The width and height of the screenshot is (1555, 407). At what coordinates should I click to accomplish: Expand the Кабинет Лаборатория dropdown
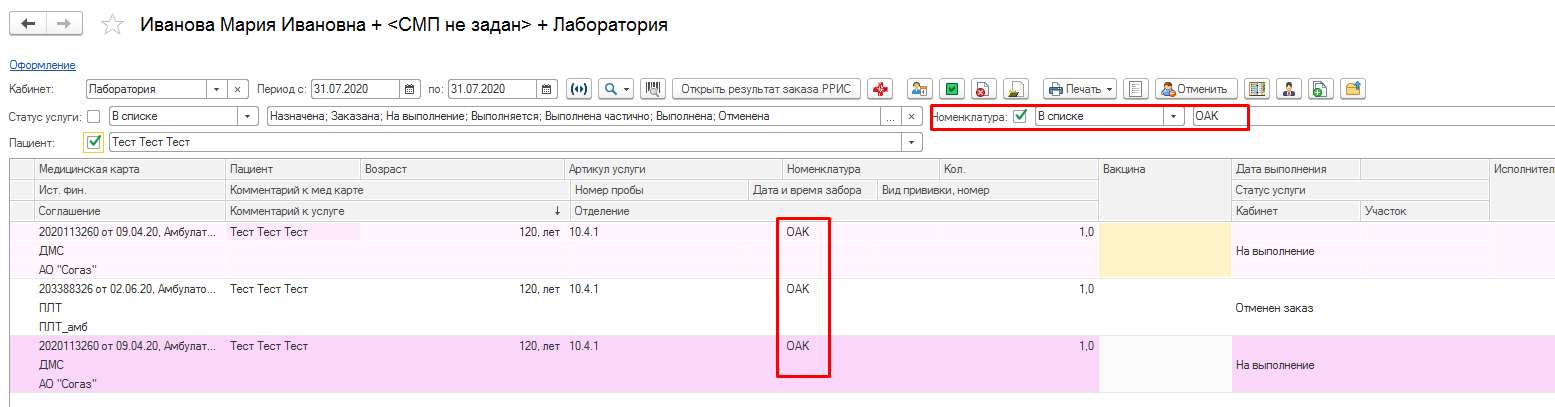(217, 89)
